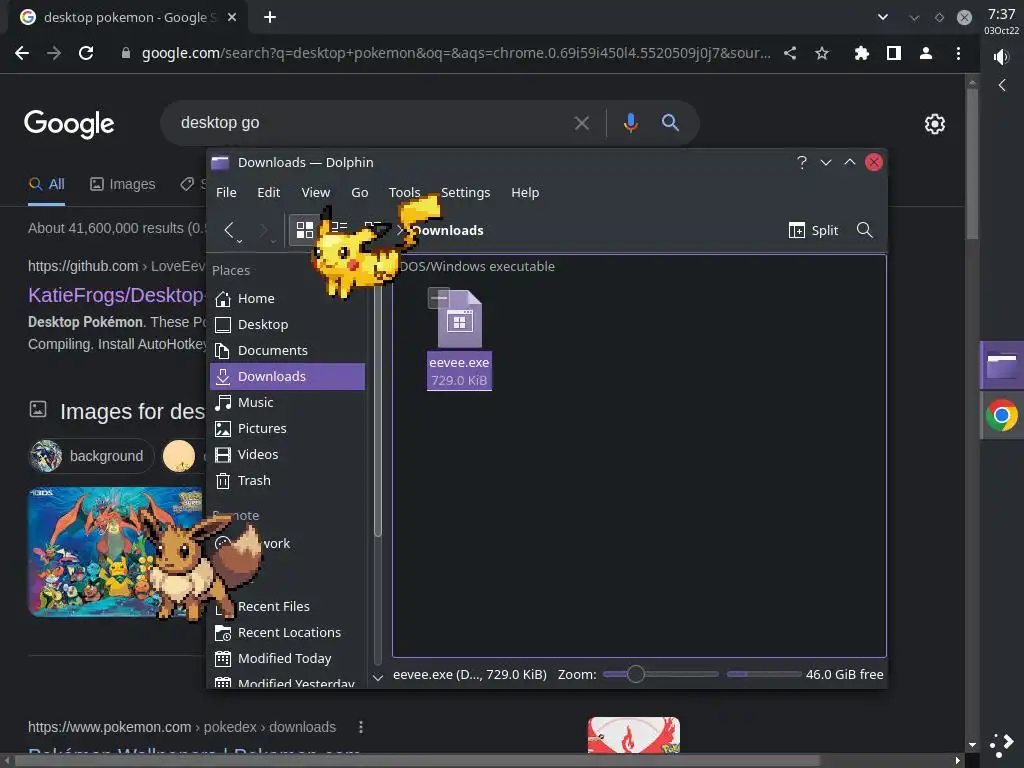Click the Split view button
The height and width of the screenshot is (768, 1024).
813,230
